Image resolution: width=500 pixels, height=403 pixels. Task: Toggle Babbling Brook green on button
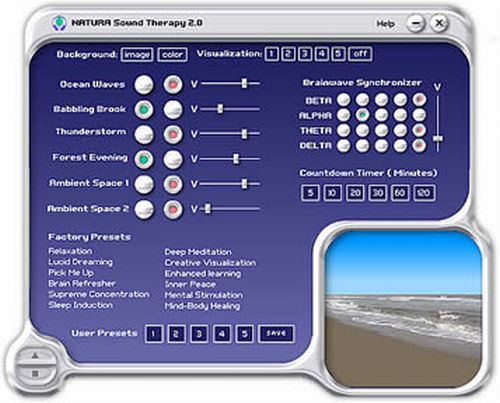pyautogui.click(x=144, y=109)
